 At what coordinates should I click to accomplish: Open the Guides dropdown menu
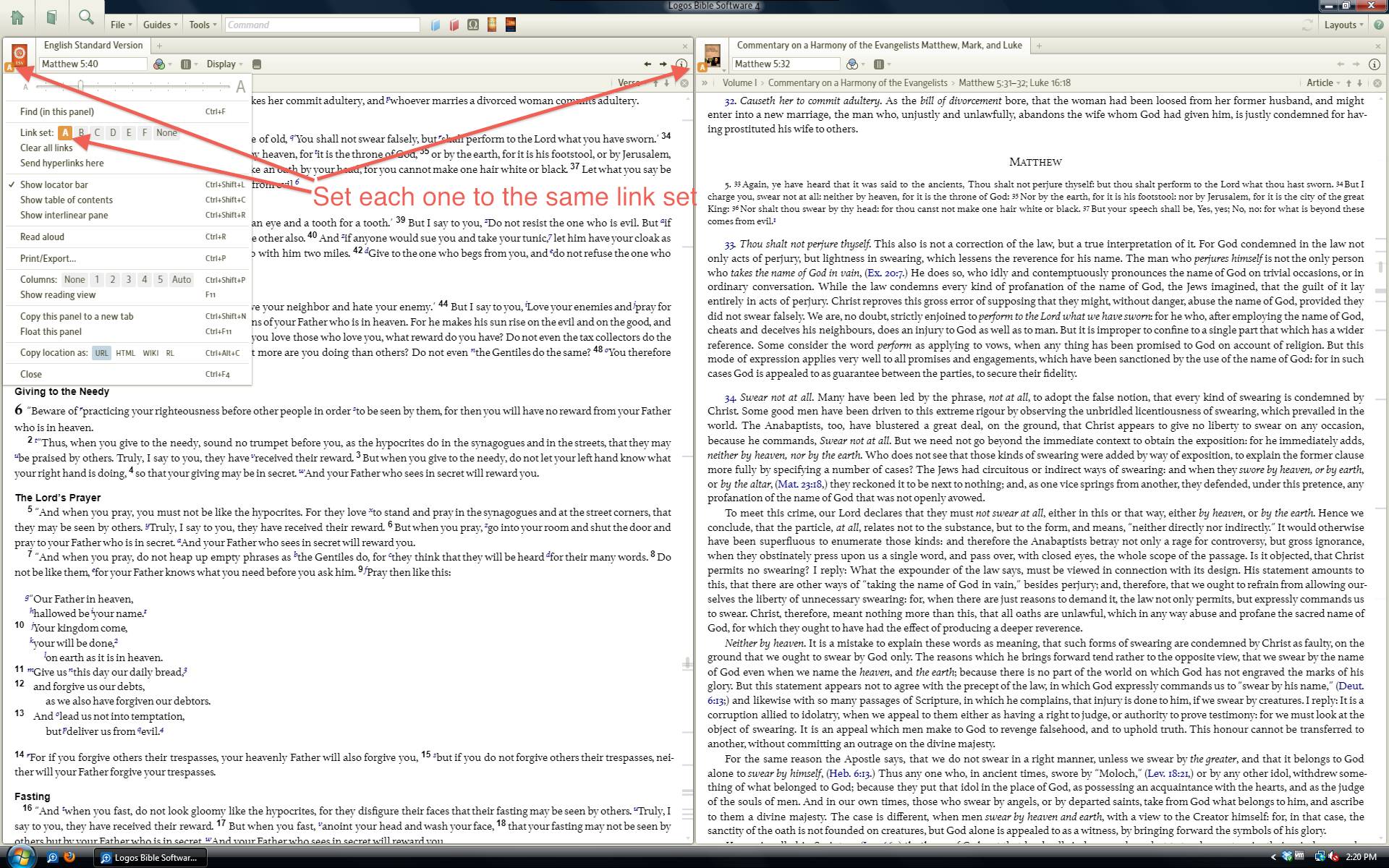coord(161,25)
